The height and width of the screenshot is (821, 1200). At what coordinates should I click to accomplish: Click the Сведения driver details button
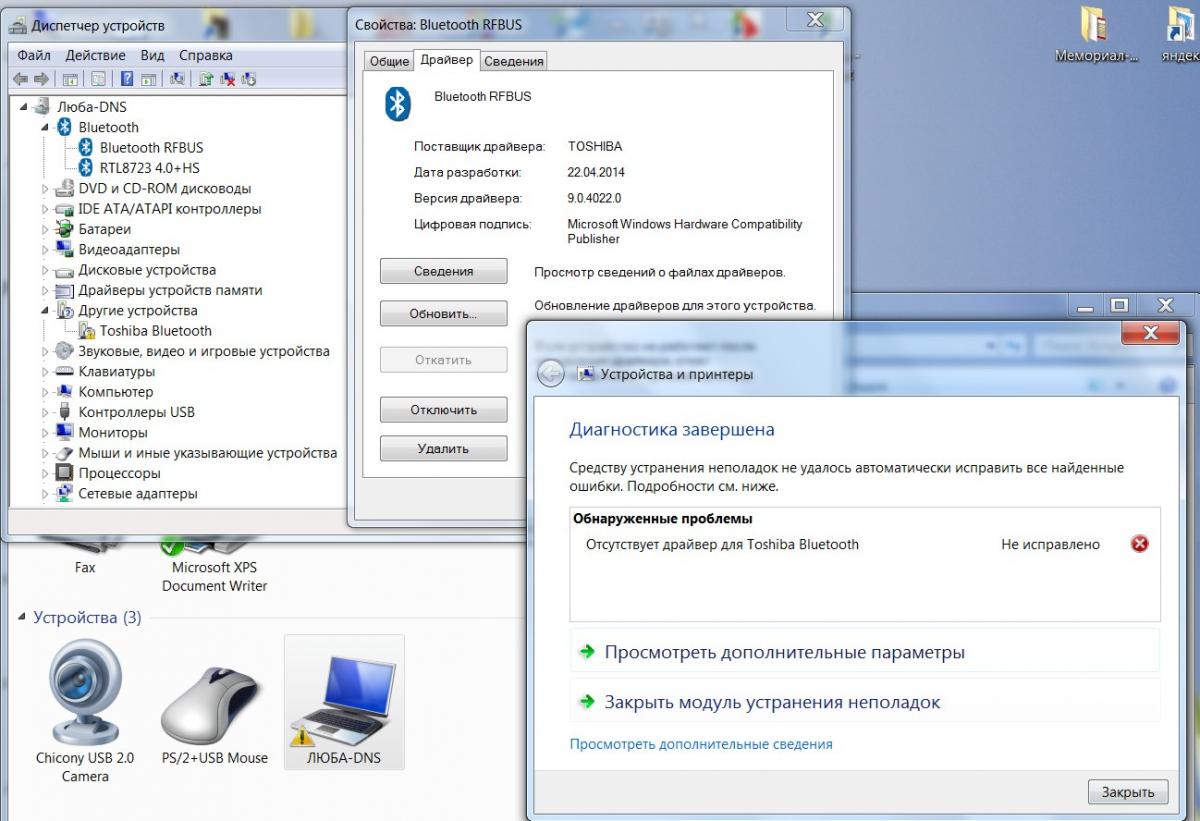pyautogui.click(x=443, y=271)
